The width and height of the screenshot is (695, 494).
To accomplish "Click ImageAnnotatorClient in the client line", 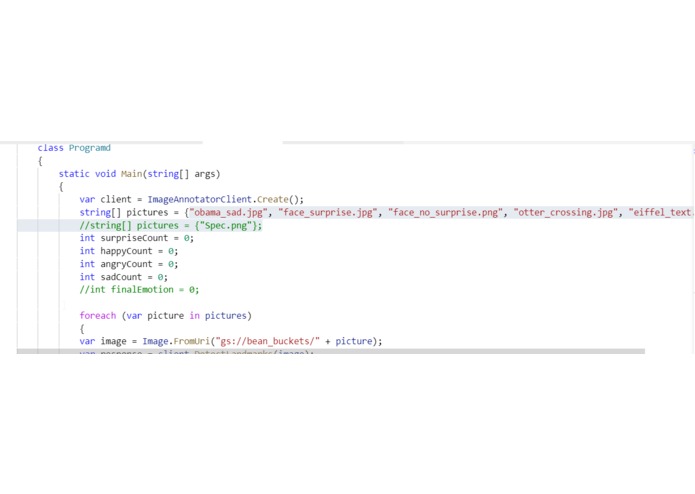I will point(199,199).
